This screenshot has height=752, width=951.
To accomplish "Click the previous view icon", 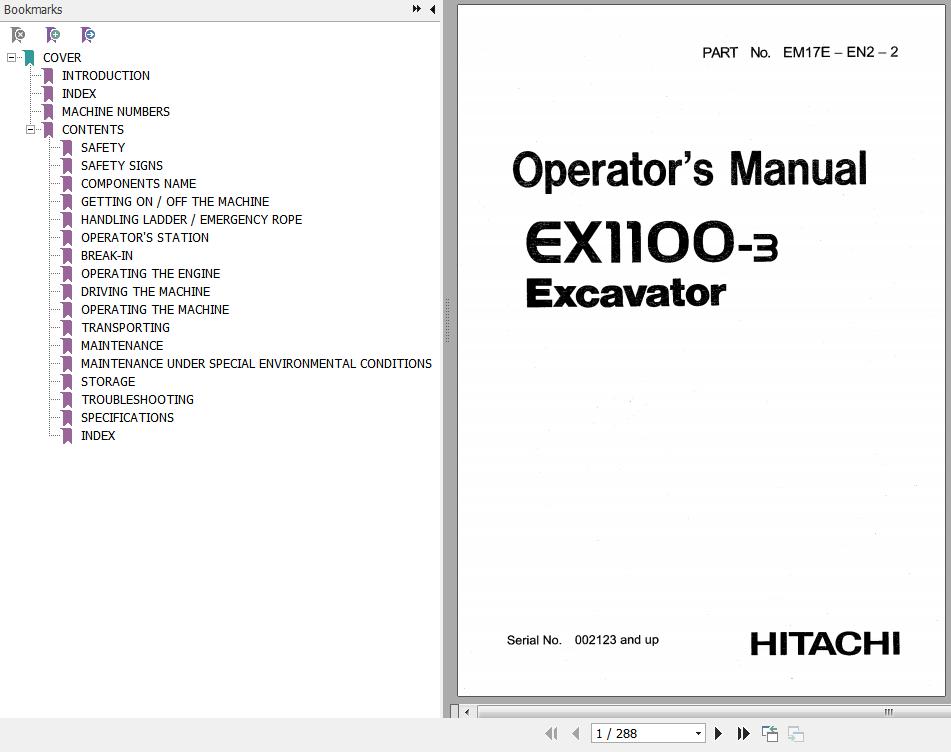I will pyautogui.click(x=770, y=734).
